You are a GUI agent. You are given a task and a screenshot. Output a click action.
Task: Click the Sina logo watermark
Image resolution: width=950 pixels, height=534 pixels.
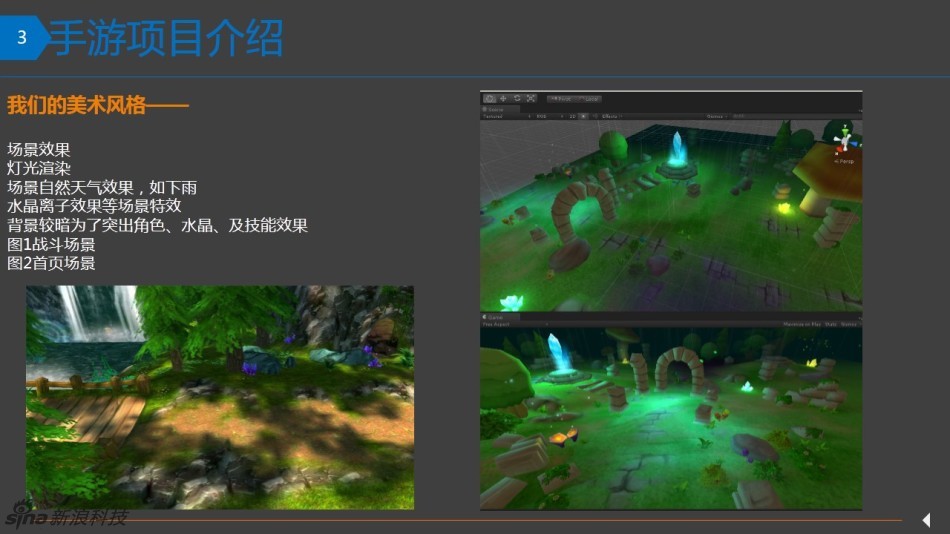click(66, 516)
